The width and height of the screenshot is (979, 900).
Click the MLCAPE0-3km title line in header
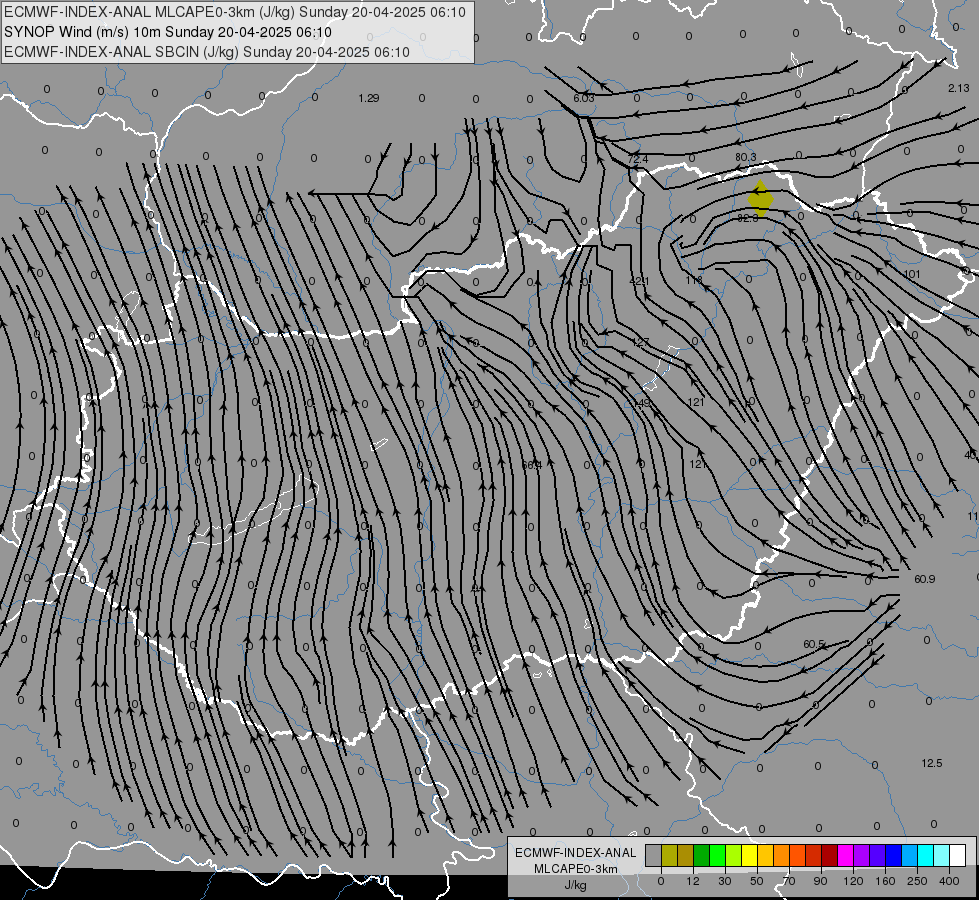[x=235, y=12]
